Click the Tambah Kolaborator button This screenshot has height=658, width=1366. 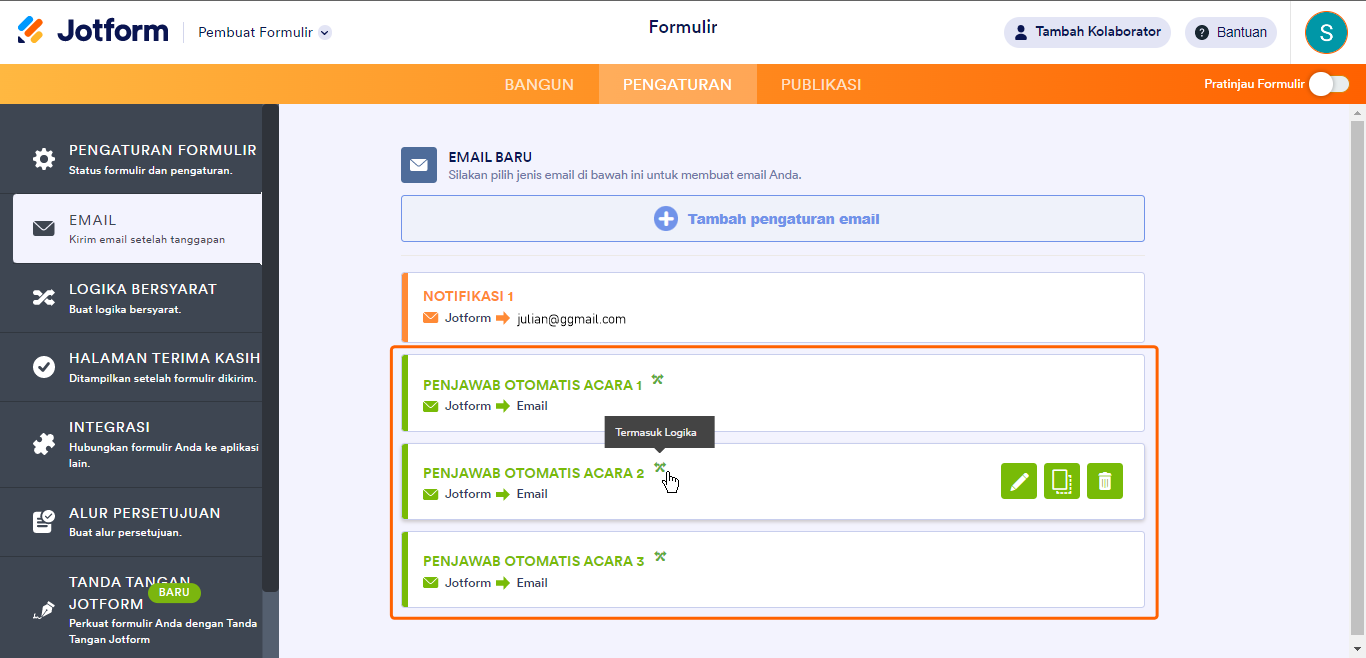tap(1087, 32)
